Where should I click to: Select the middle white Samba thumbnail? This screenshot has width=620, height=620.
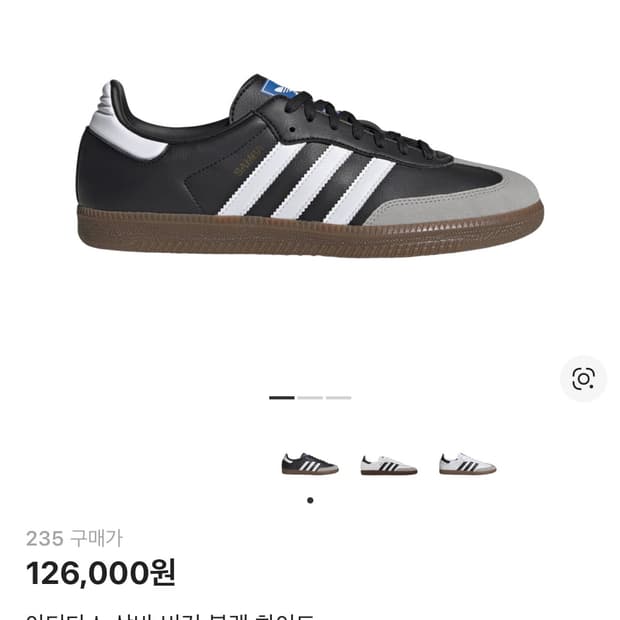pos(389,465)
